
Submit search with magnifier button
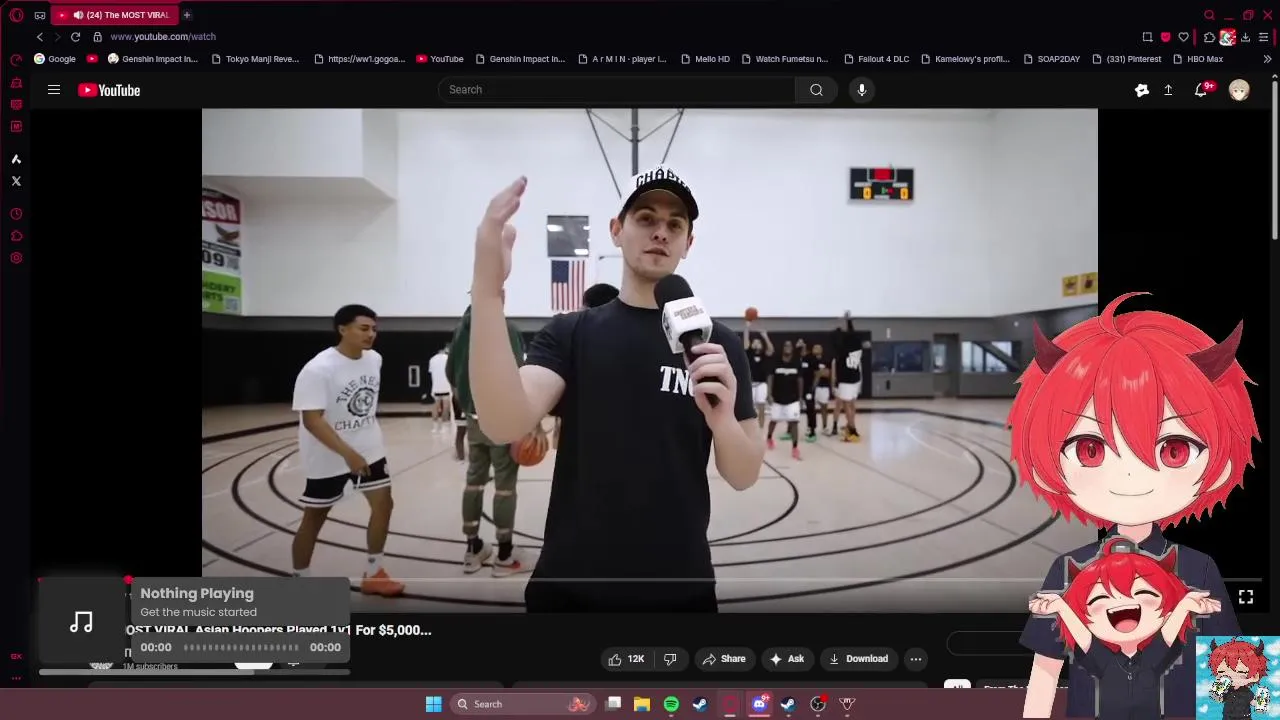tap(816, 90)
